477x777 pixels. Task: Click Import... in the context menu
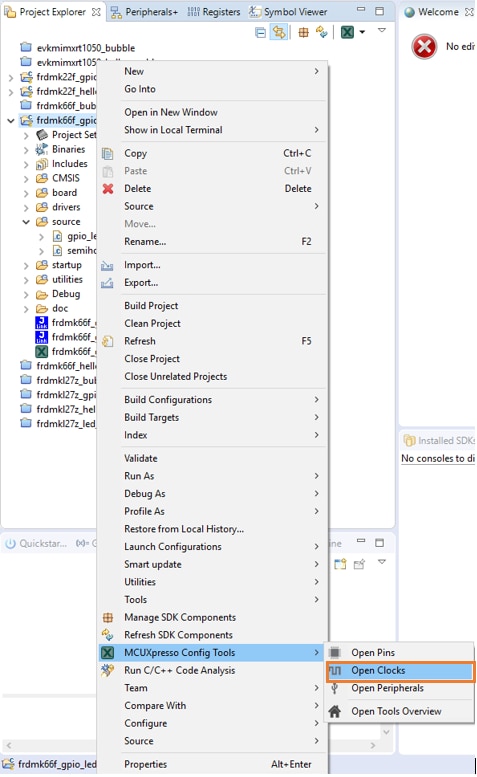(212, 265)
